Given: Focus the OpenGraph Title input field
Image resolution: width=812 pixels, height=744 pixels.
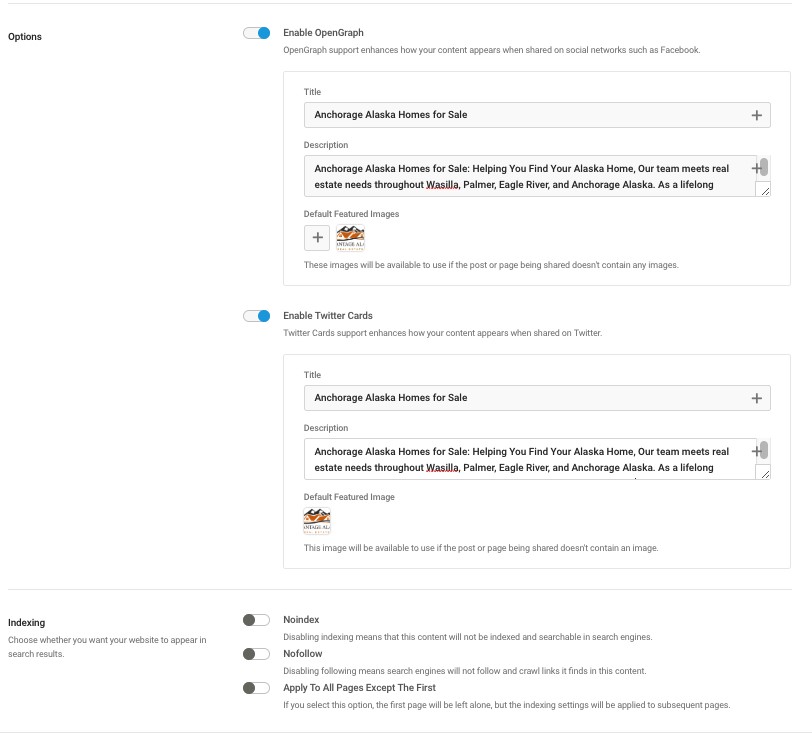Looking at the screenshot, I should [x=537, y=115].
